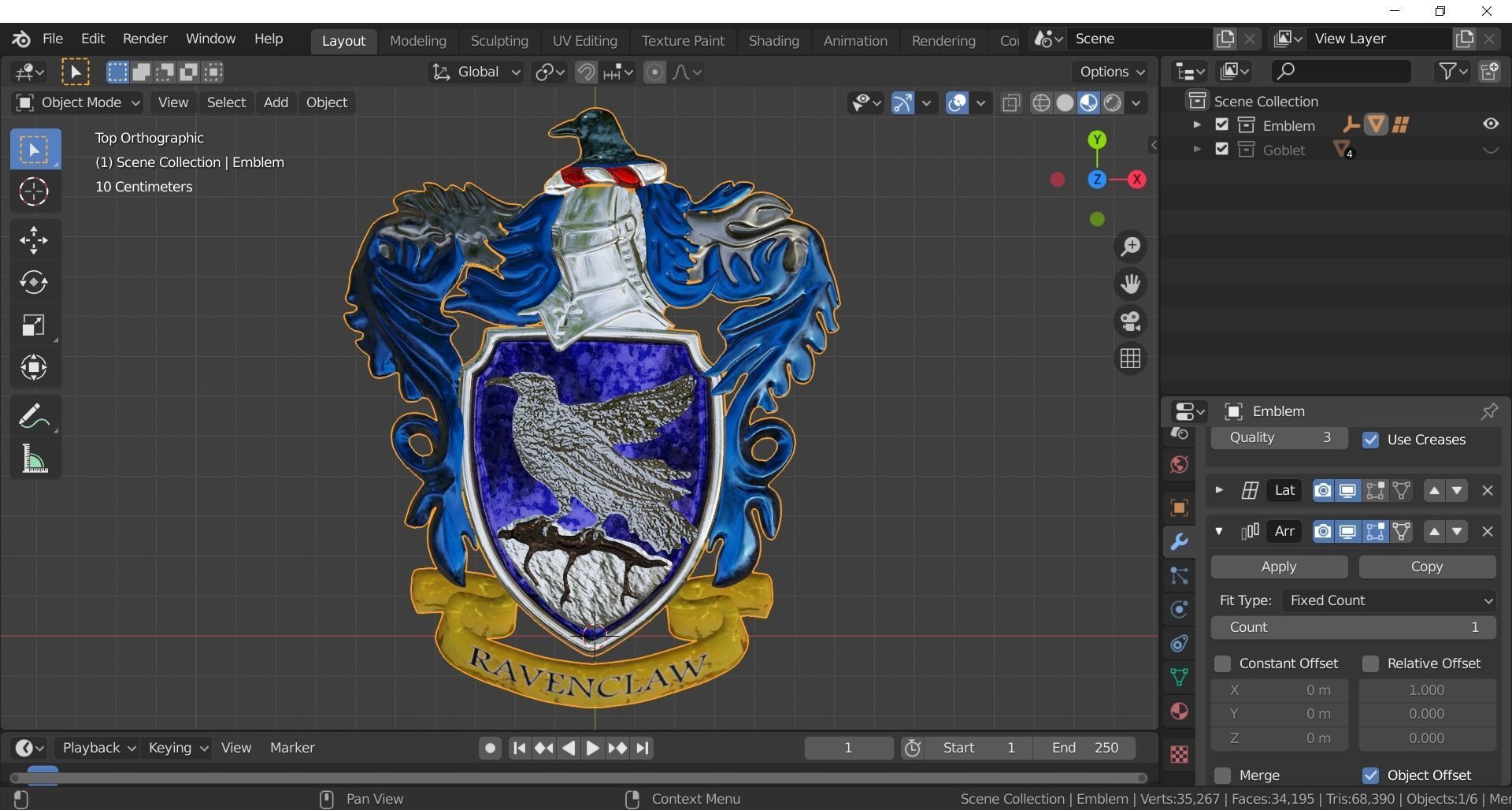Expand the Goblet collection tree

pyautogui.click(x=1196, y=149)
